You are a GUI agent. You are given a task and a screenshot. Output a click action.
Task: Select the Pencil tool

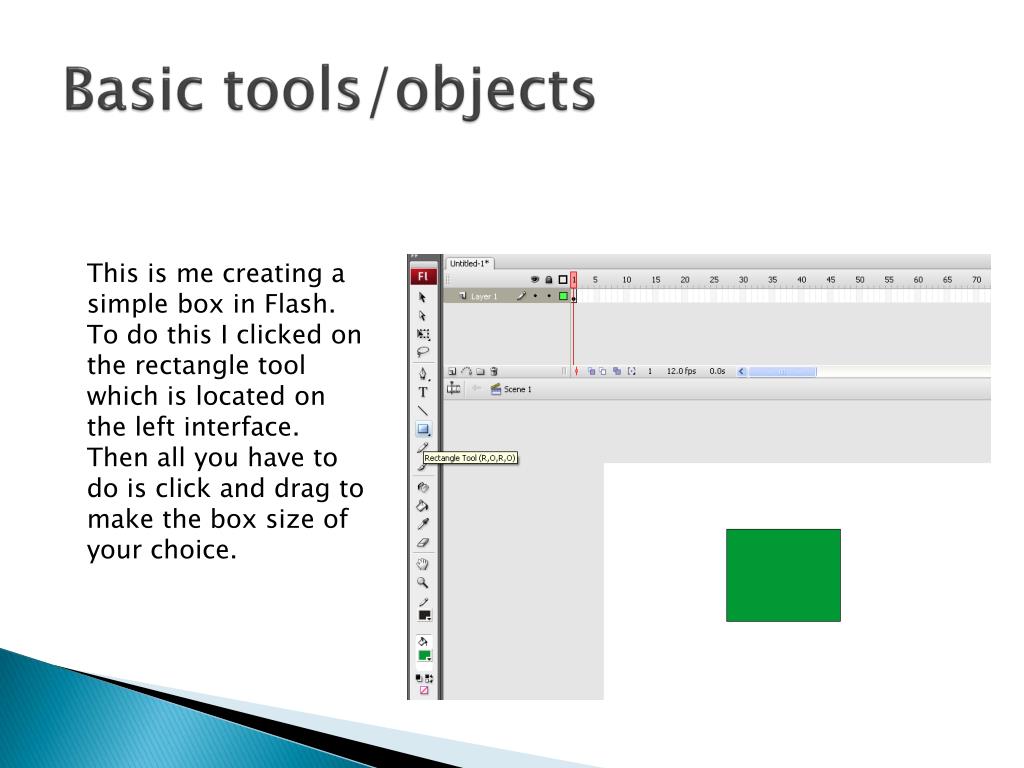[x=423, y=447]
